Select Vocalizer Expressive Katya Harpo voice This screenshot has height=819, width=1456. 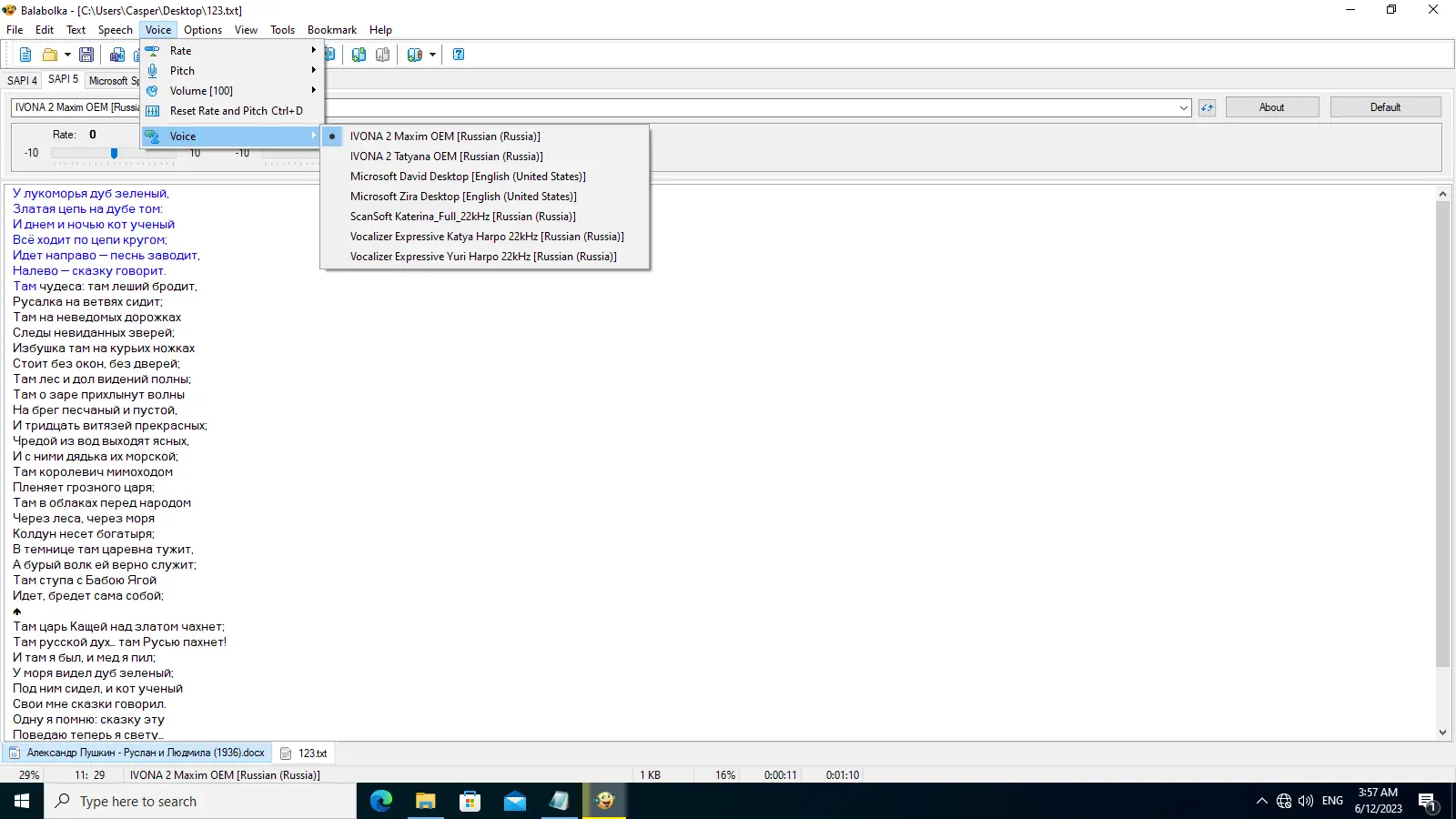coord(485,237)
